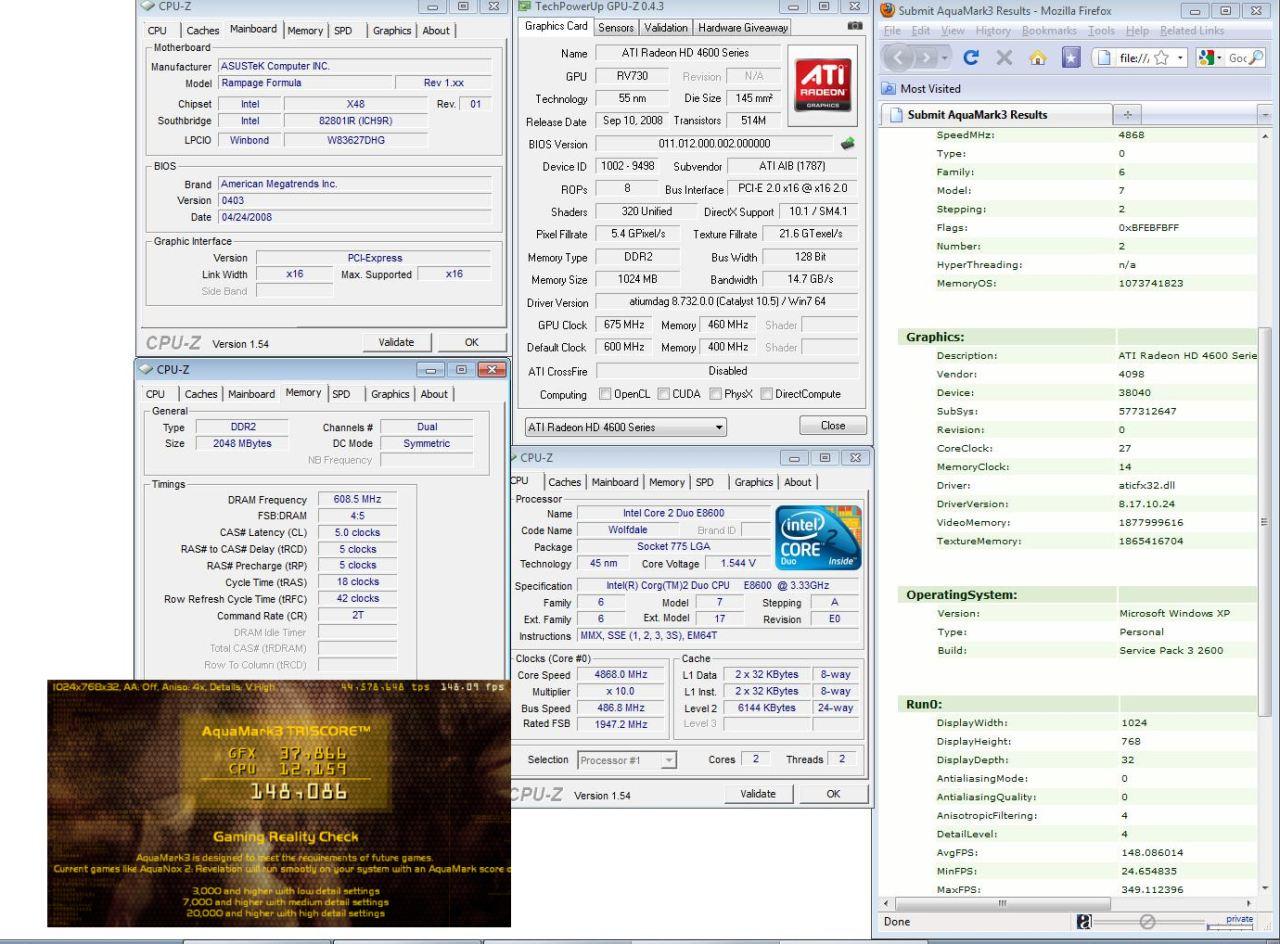This screenshot has height=944, width=1280.
Task: Open the list all tabs dropdown in Firefox
Action: [x=1264, y=115]
